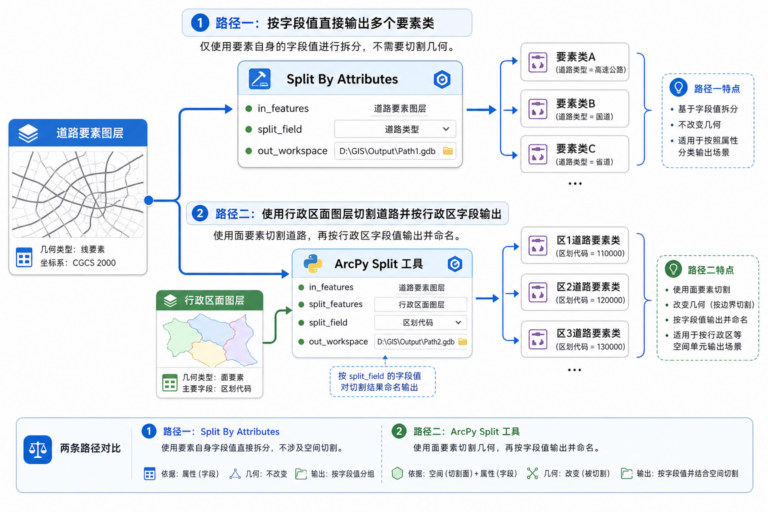This screenshot has width=768, height=512.
Task: Click the 路径二 heading with step number 2
Action: tap(347, 214)
